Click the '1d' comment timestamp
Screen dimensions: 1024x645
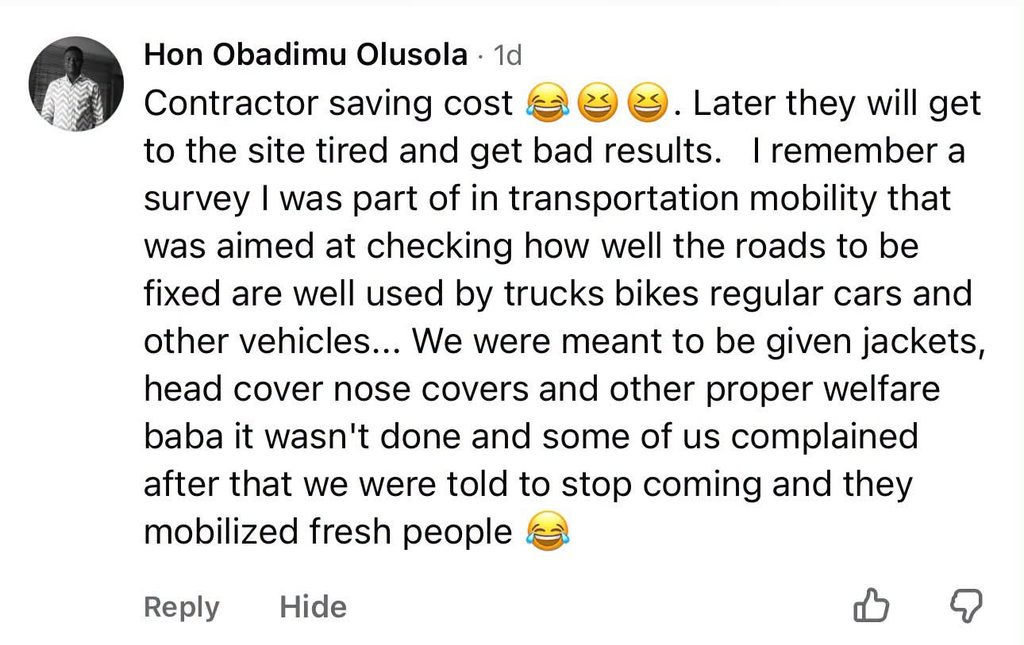(507, 55)
